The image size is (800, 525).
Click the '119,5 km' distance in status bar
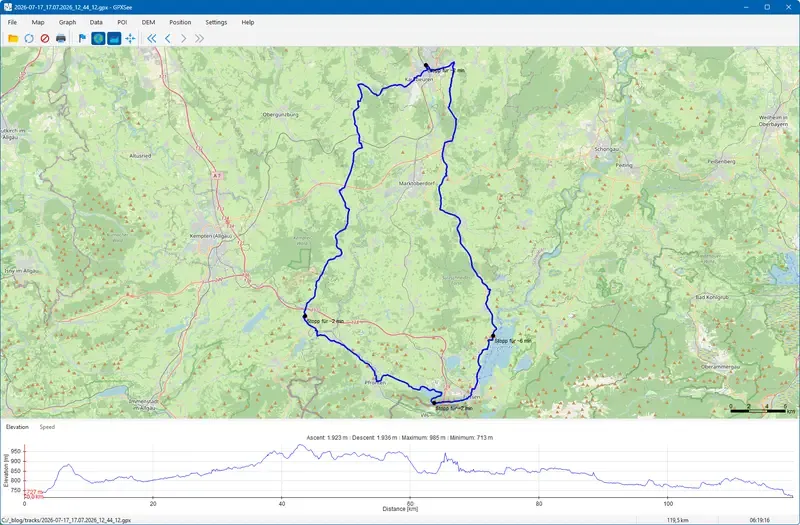(677, 520)
